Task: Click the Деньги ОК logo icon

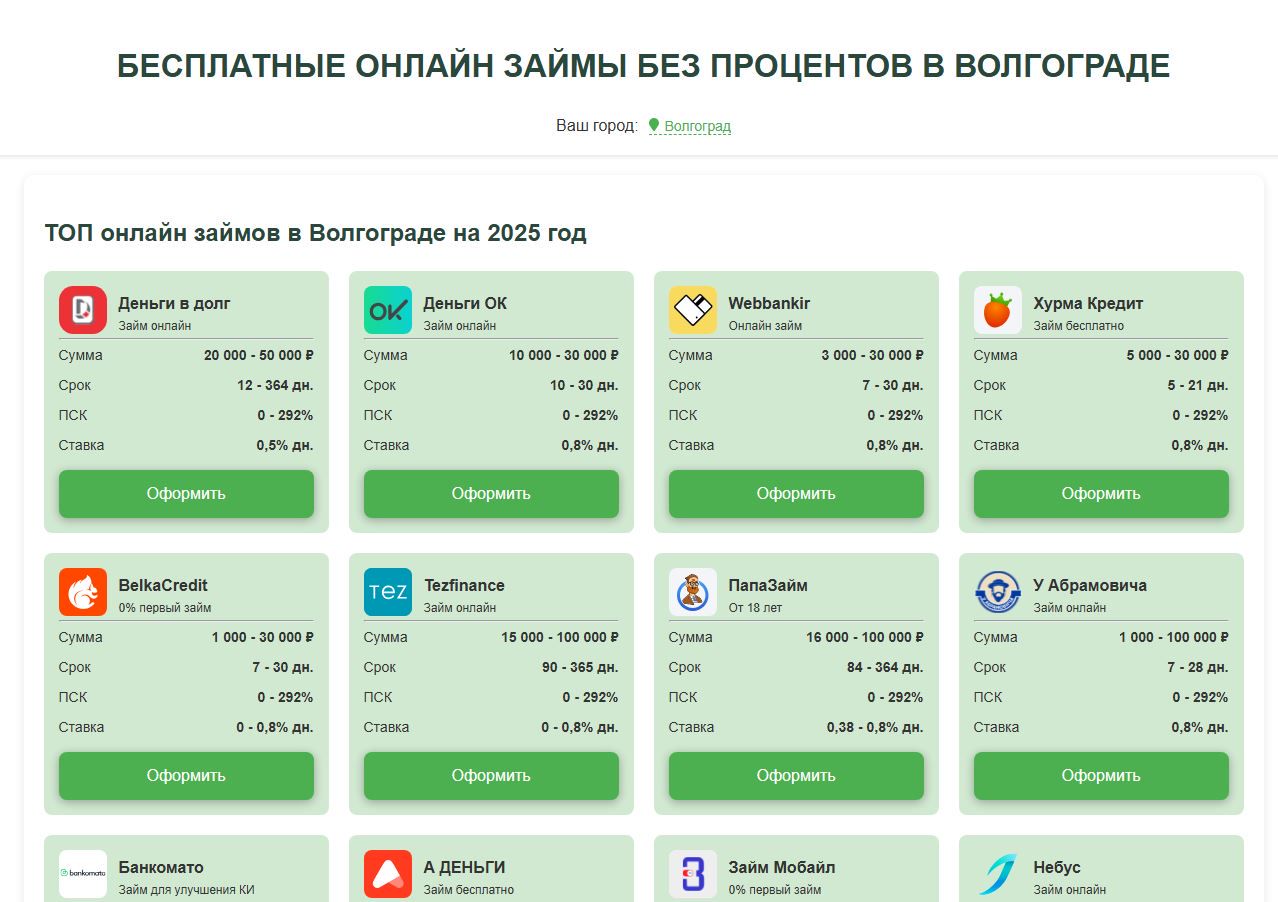Action: [x=387, y=310]
